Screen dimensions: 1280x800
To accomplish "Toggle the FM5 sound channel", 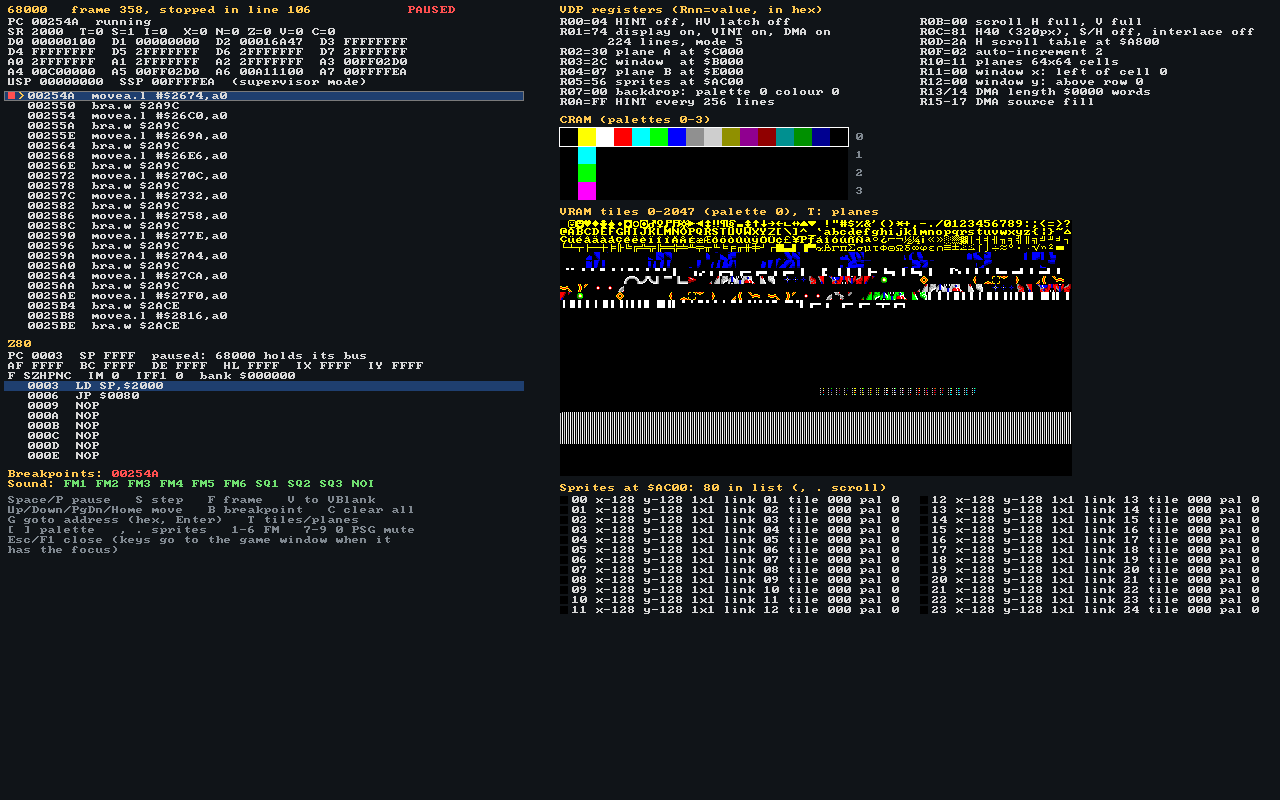I will point(203,484).
